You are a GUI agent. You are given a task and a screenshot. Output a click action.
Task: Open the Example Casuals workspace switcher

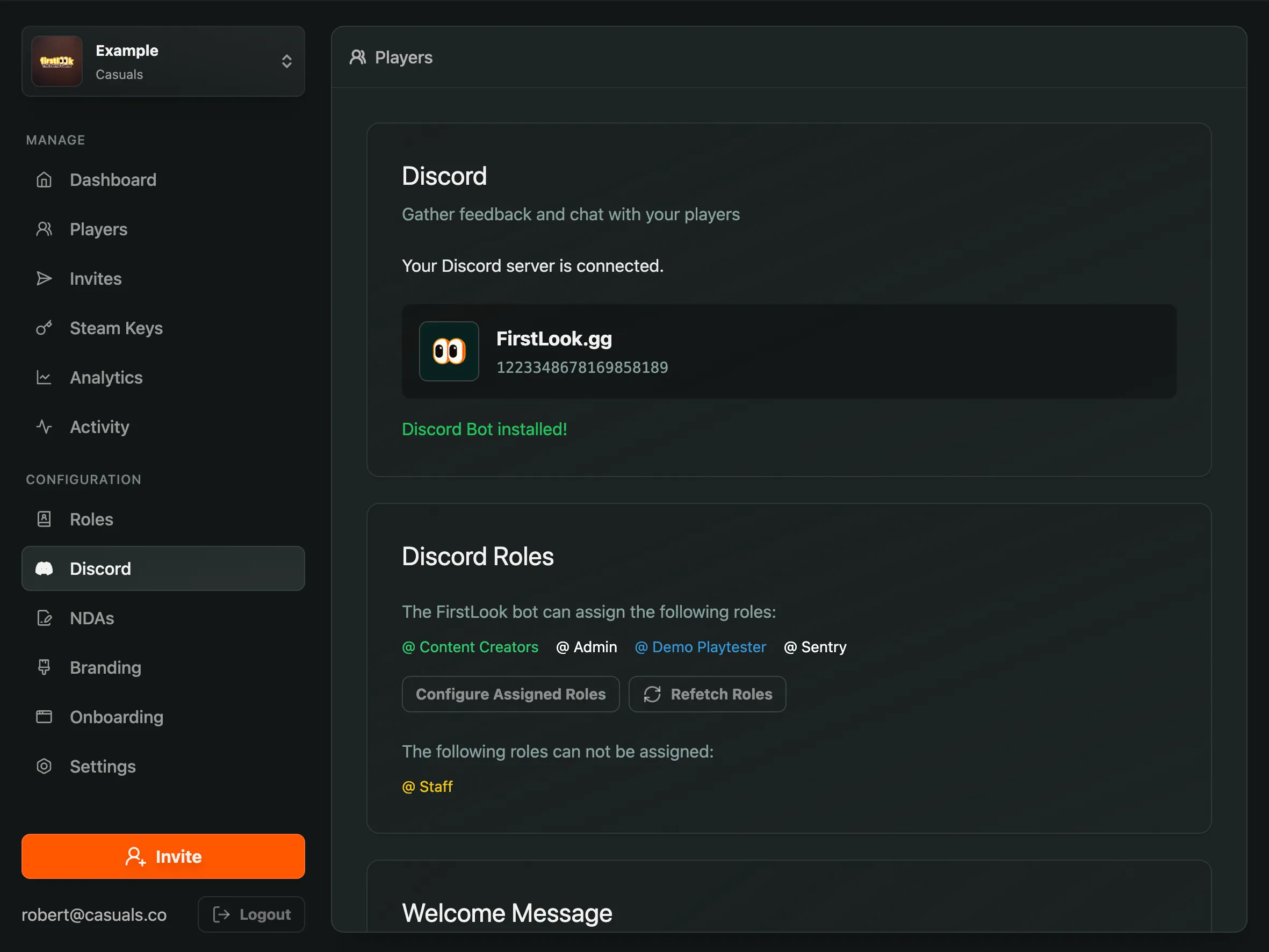(162, 61)
